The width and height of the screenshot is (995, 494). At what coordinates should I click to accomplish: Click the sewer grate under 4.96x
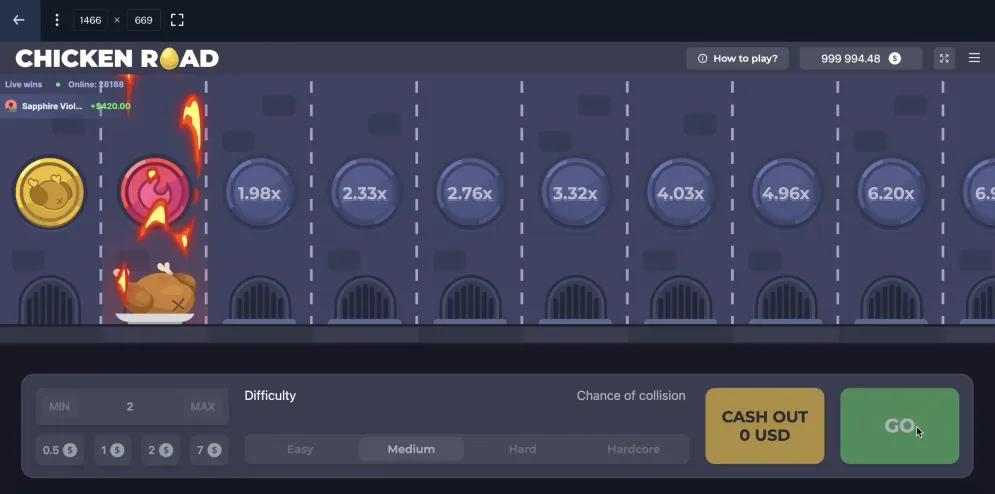tap(786, 300)
